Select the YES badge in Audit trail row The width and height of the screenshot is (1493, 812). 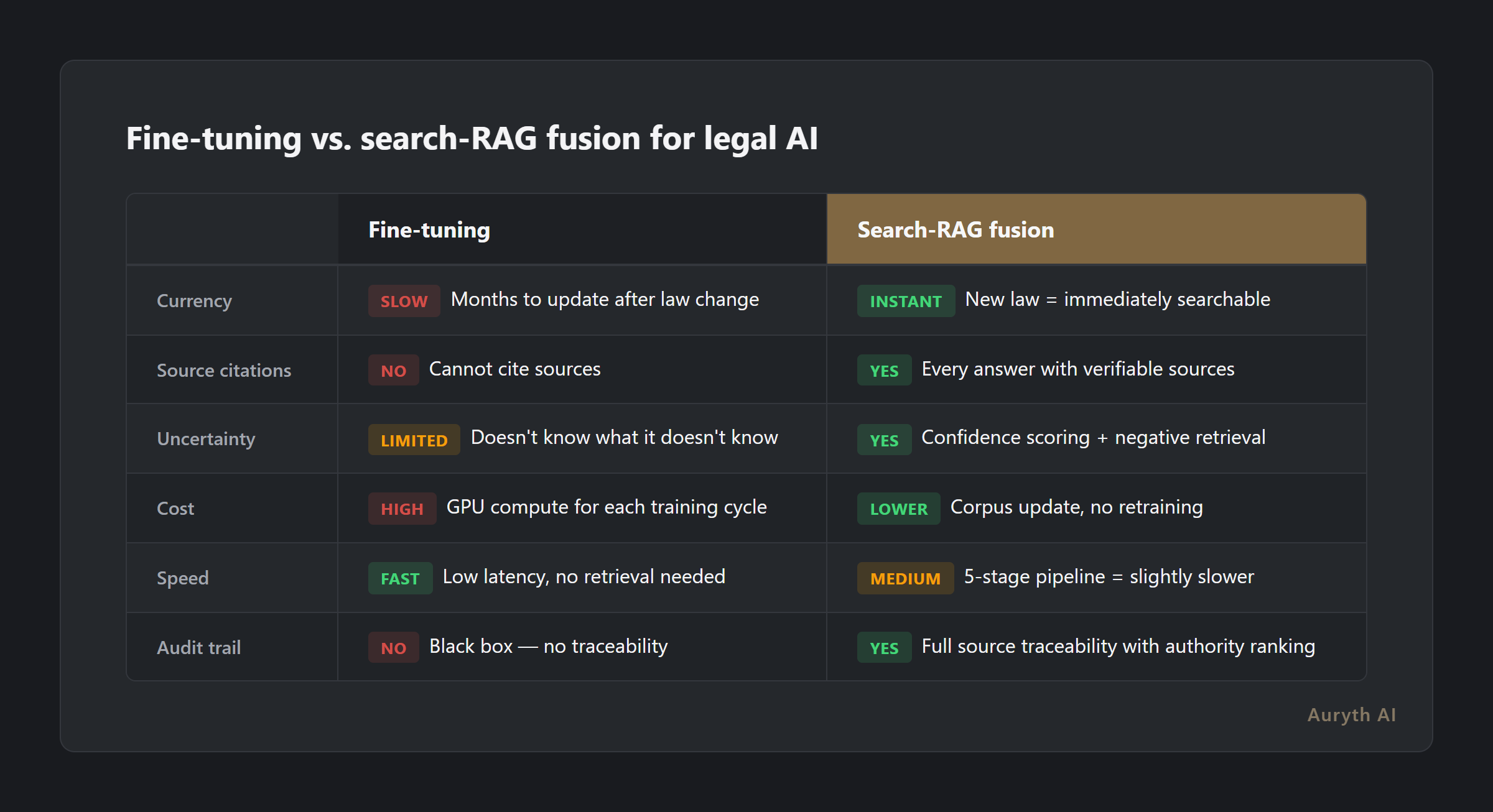point(884,647)
